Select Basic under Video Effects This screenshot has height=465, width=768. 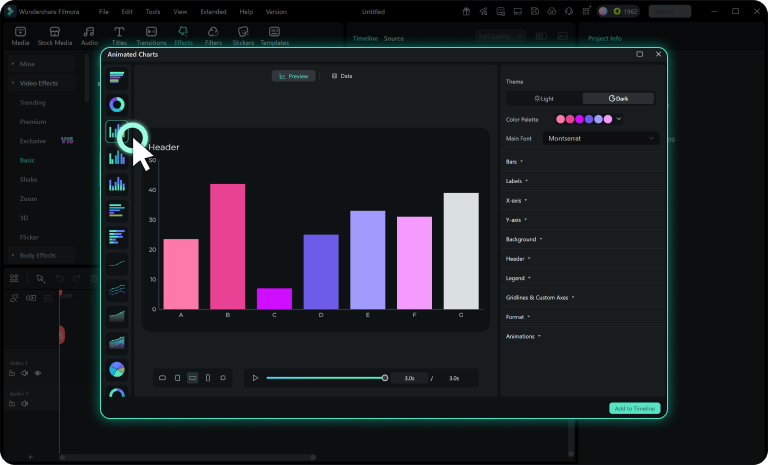click(x=27, y=160)
